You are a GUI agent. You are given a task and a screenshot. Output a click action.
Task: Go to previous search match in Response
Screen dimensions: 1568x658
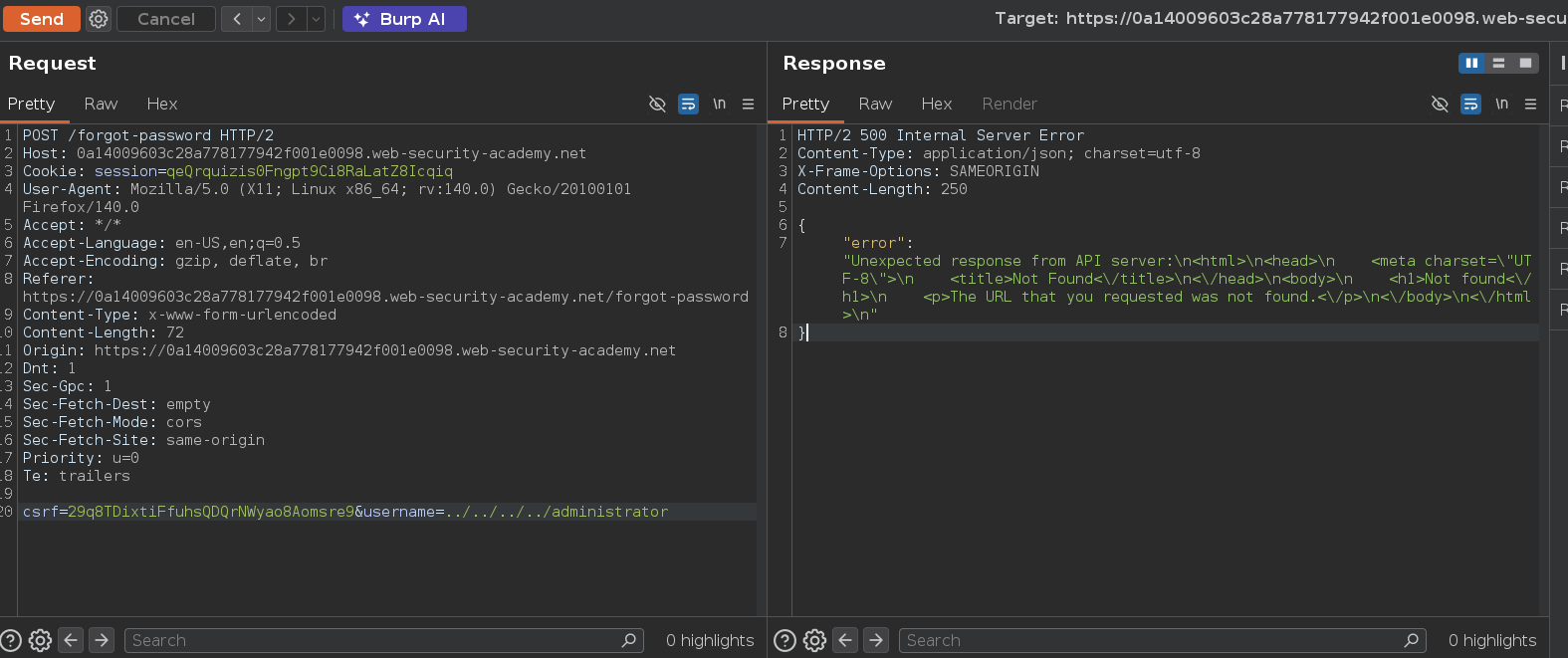click(x=845, y=640)
